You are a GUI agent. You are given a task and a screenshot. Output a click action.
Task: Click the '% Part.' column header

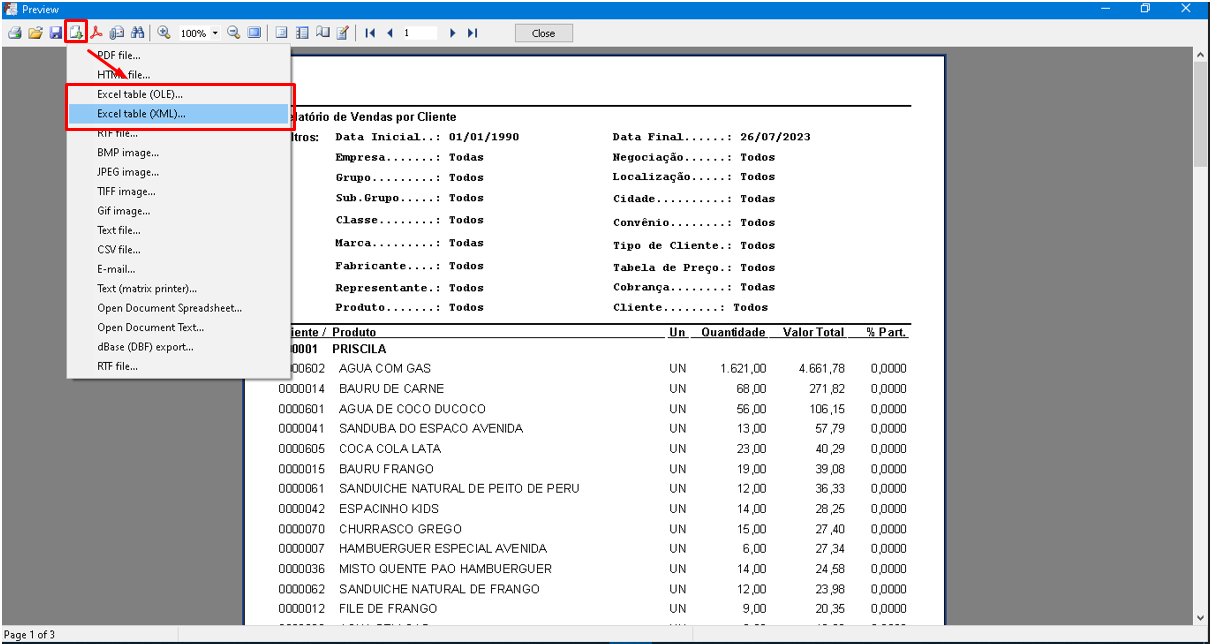(x=887, y=332)
